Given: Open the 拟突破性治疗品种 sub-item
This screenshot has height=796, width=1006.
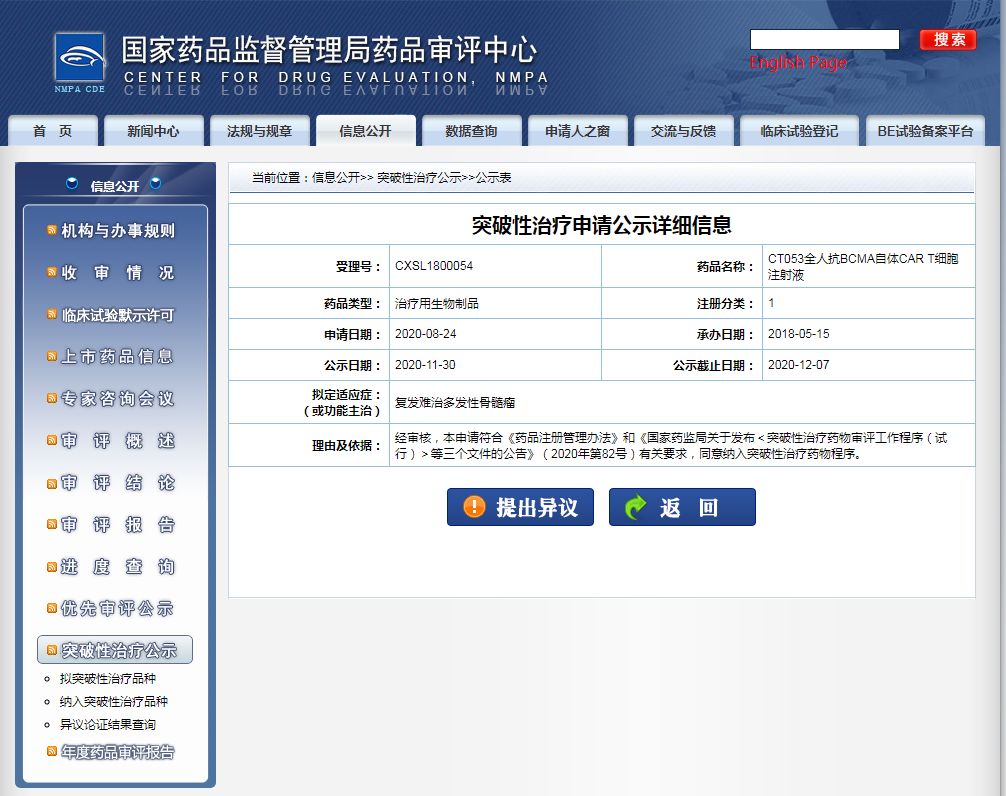Looking at the screenshot, I should click(107, 678).
